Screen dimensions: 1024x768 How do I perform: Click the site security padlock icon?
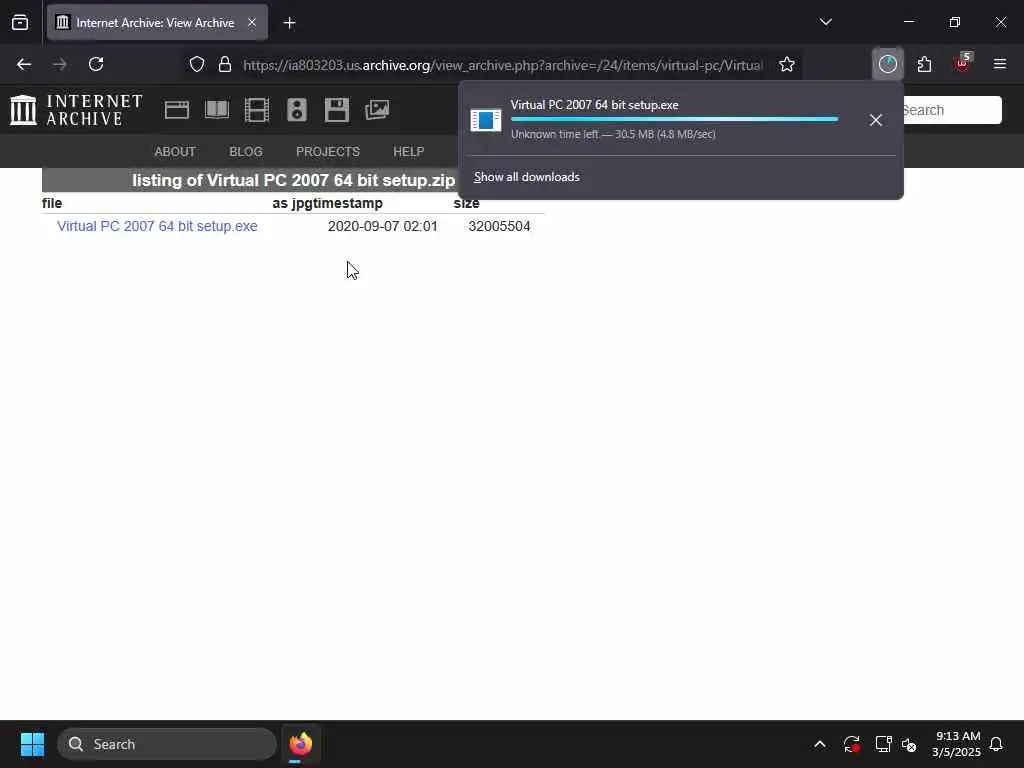coord(225,64)
